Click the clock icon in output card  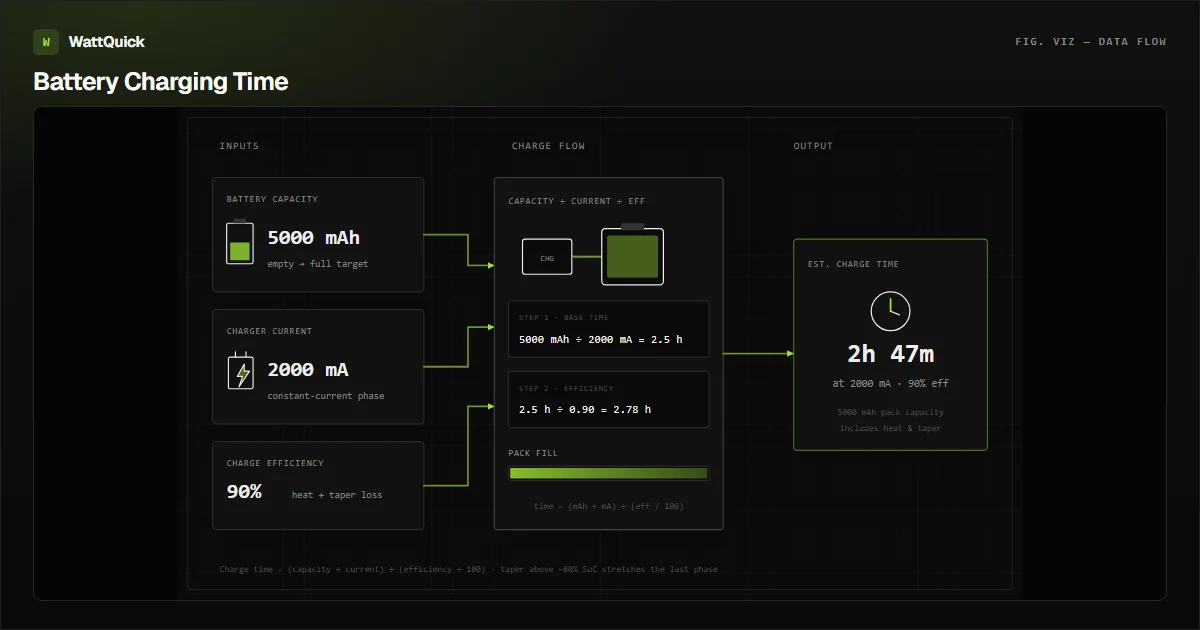click(890, 312)
